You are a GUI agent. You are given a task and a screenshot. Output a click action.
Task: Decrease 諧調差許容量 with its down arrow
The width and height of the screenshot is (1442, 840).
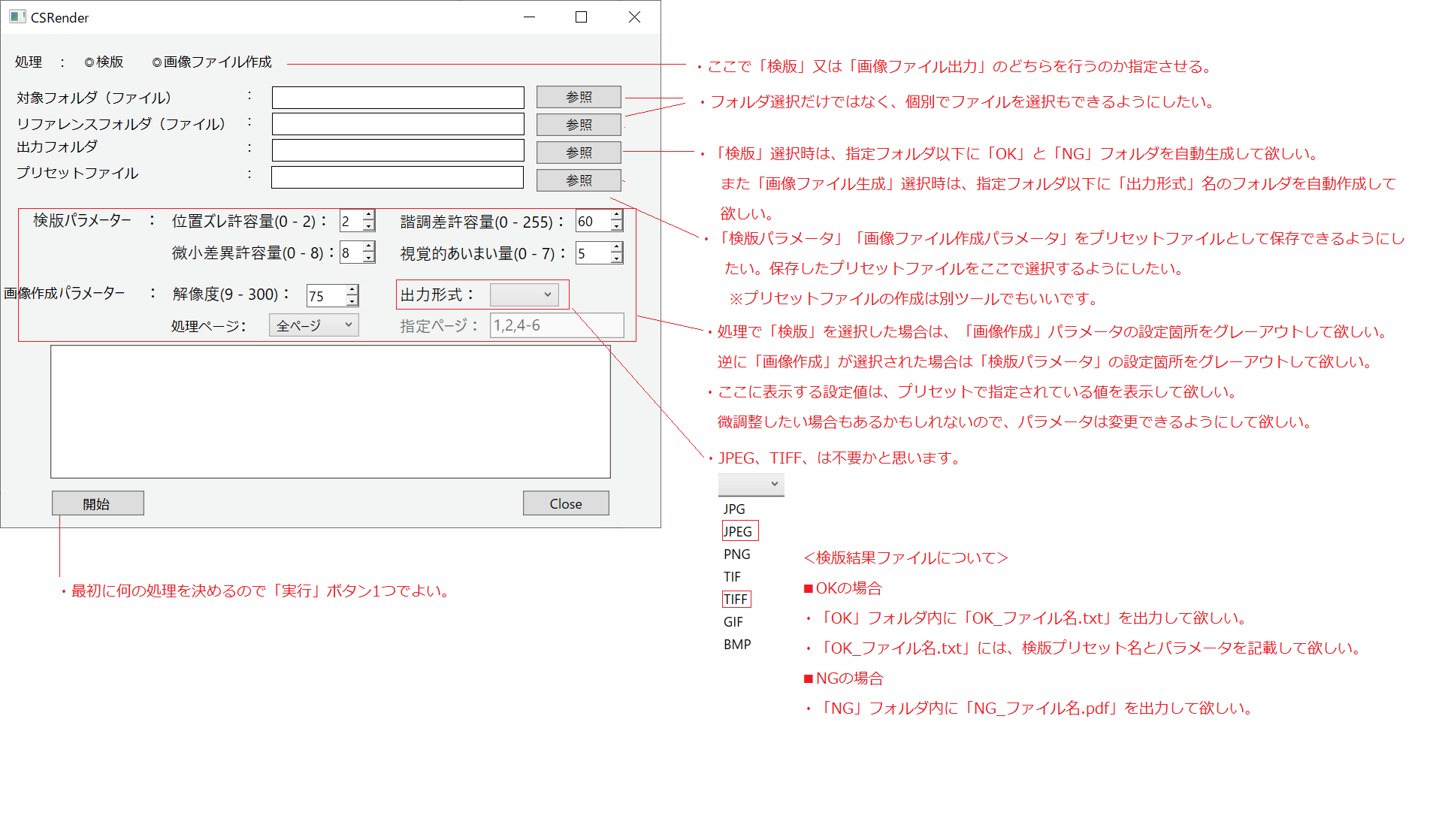tap(615, 226)
